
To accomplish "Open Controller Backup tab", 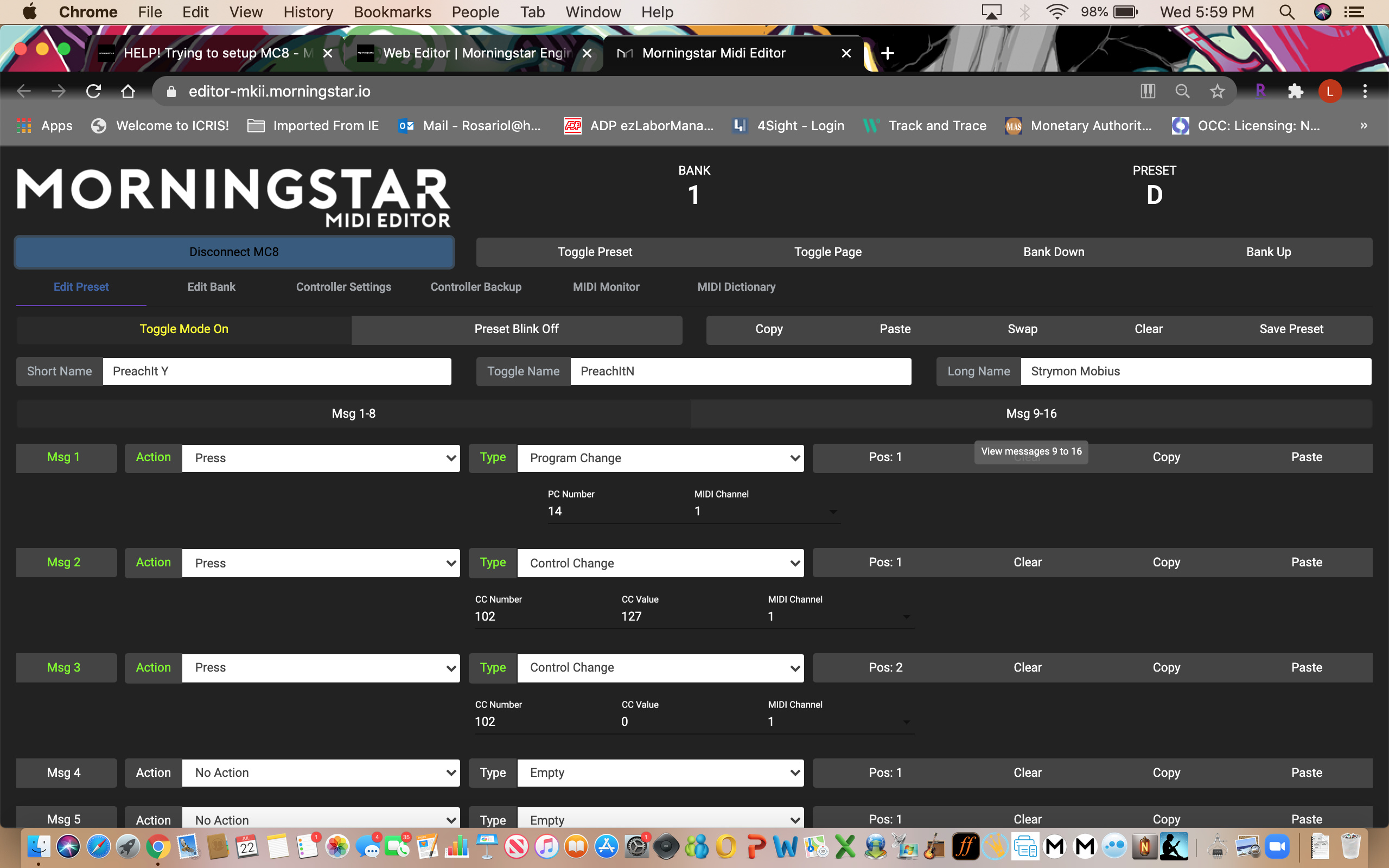I will tap(476, 286).
